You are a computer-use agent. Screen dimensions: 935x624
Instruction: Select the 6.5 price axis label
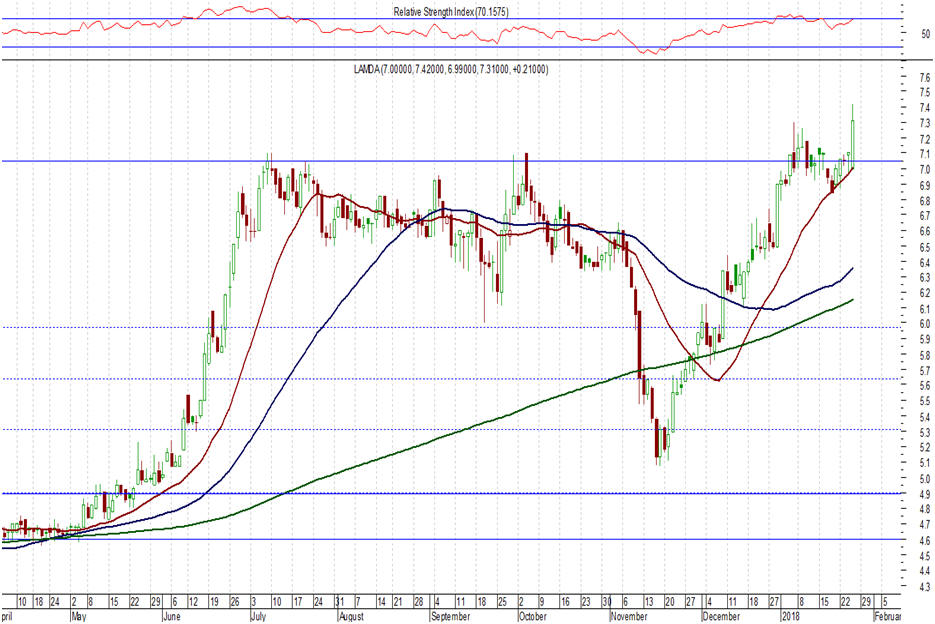[x=924, y=247]
